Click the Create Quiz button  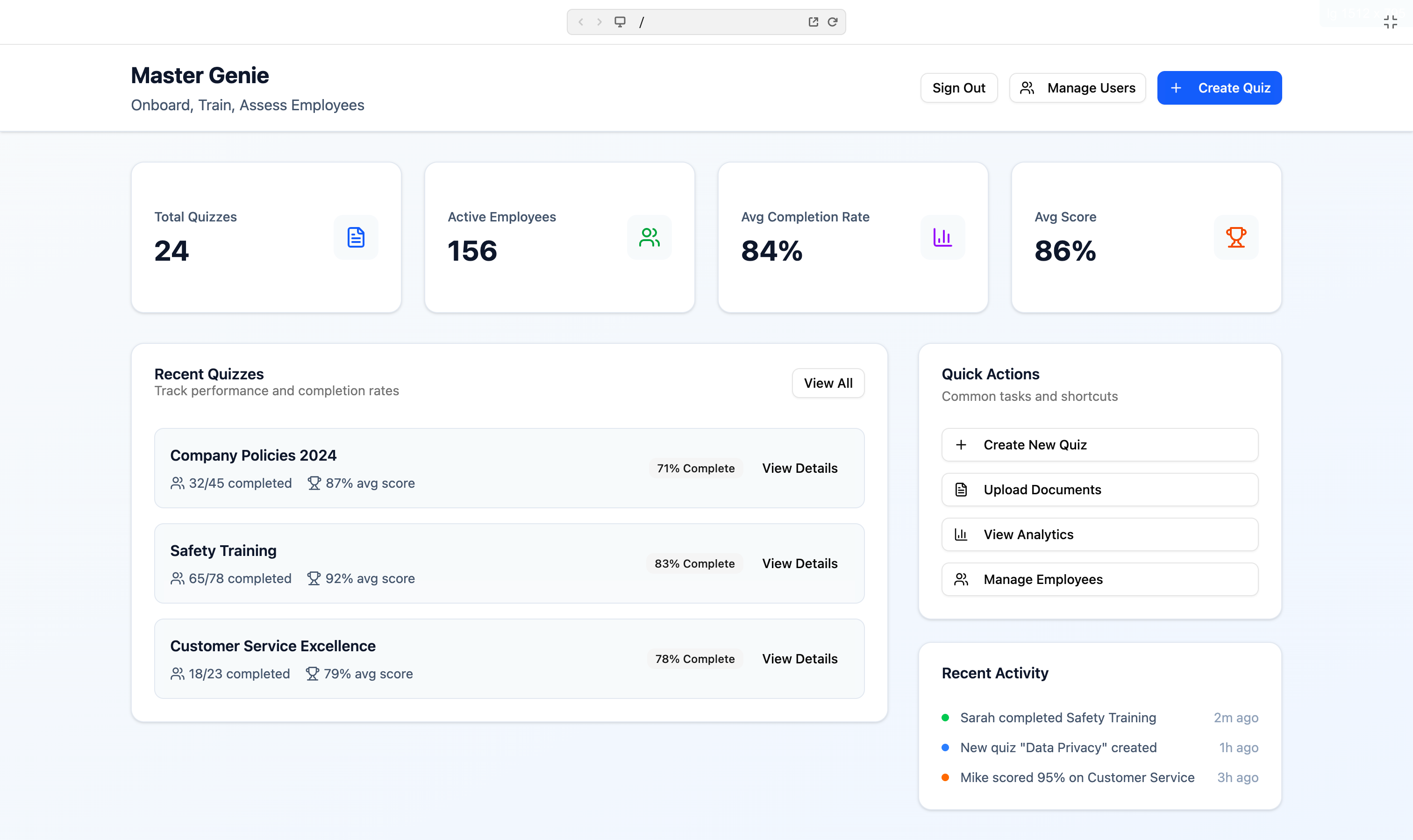1218,88
